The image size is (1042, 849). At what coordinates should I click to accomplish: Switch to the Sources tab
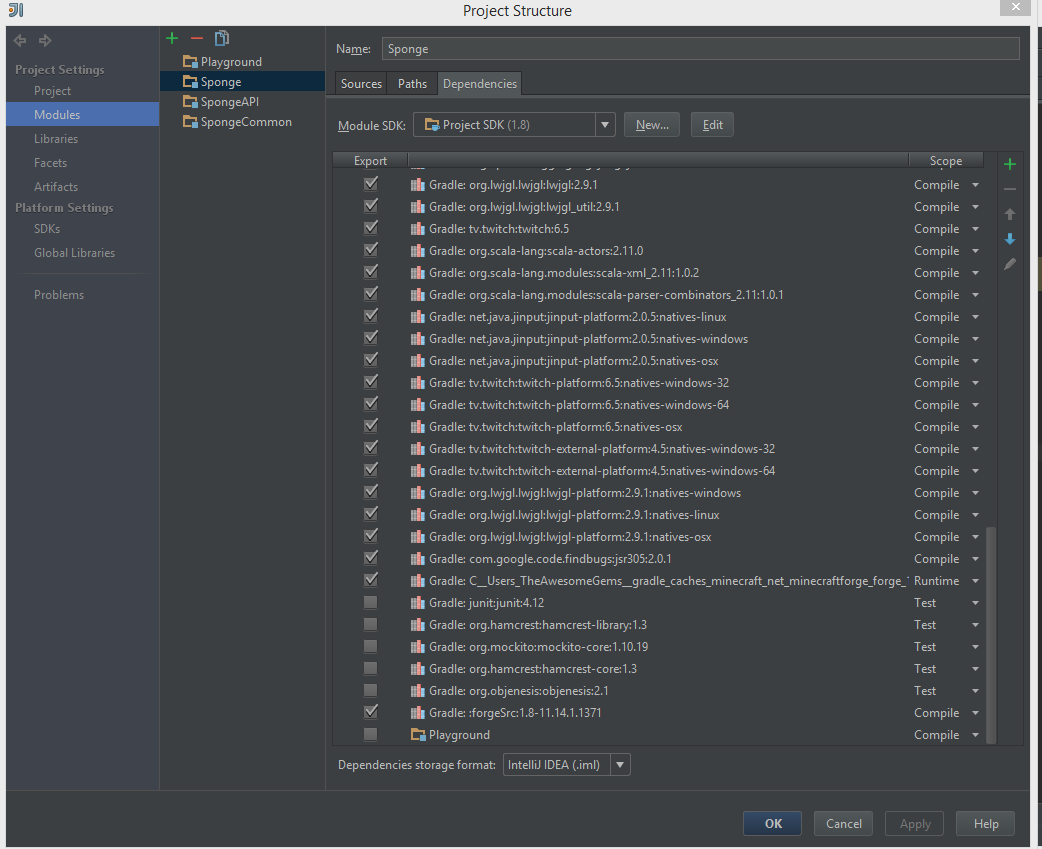click(362, 84)
